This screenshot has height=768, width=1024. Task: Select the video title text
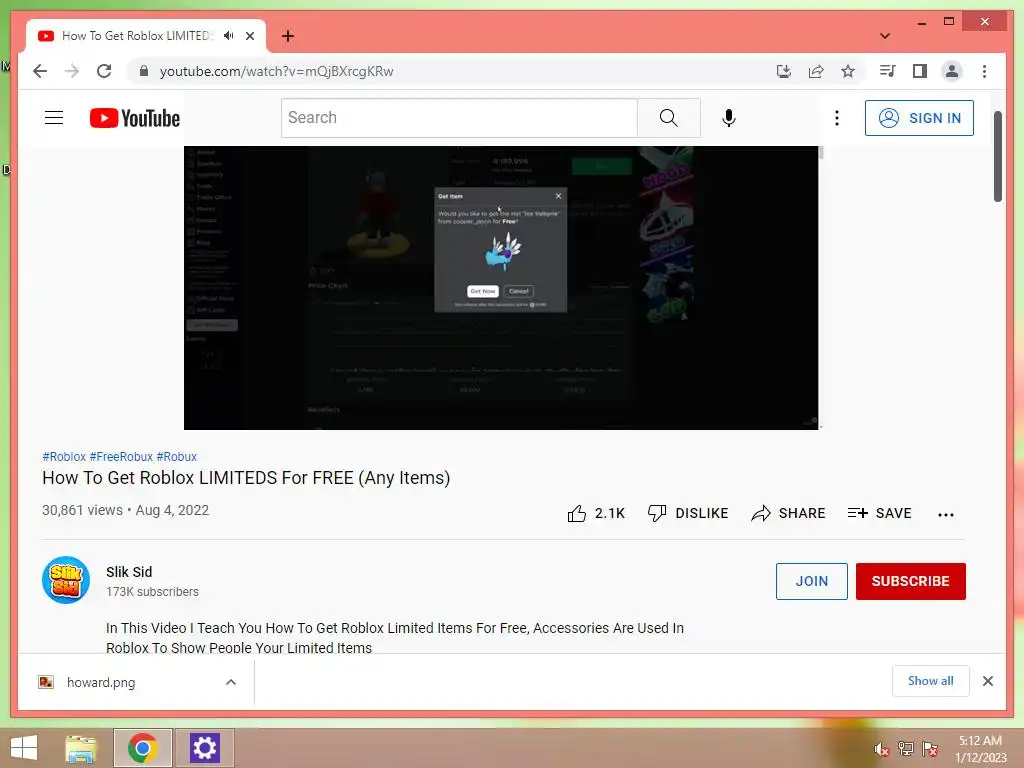pos(246,478)
